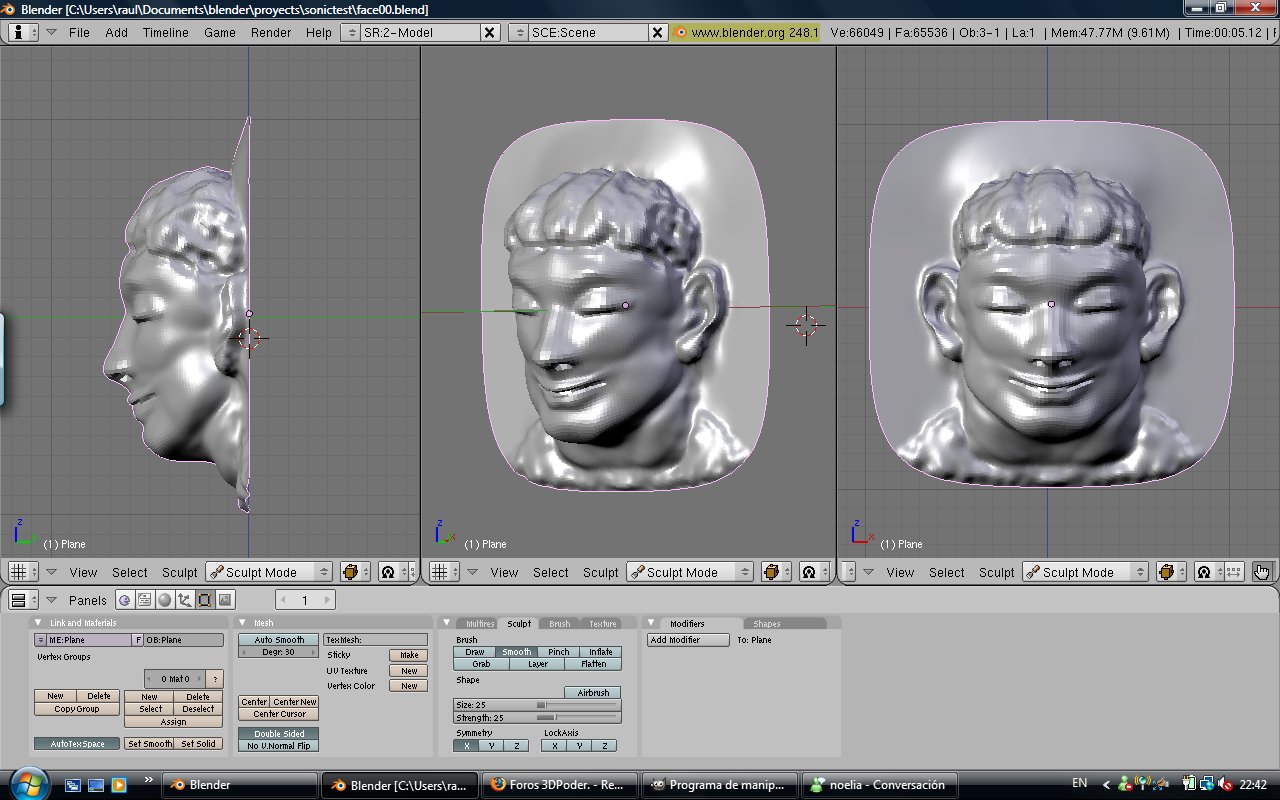Collapse the Modifiers panel triangle
The height and width of the screenshot is (800, 1280).
[x=651, y=623]
